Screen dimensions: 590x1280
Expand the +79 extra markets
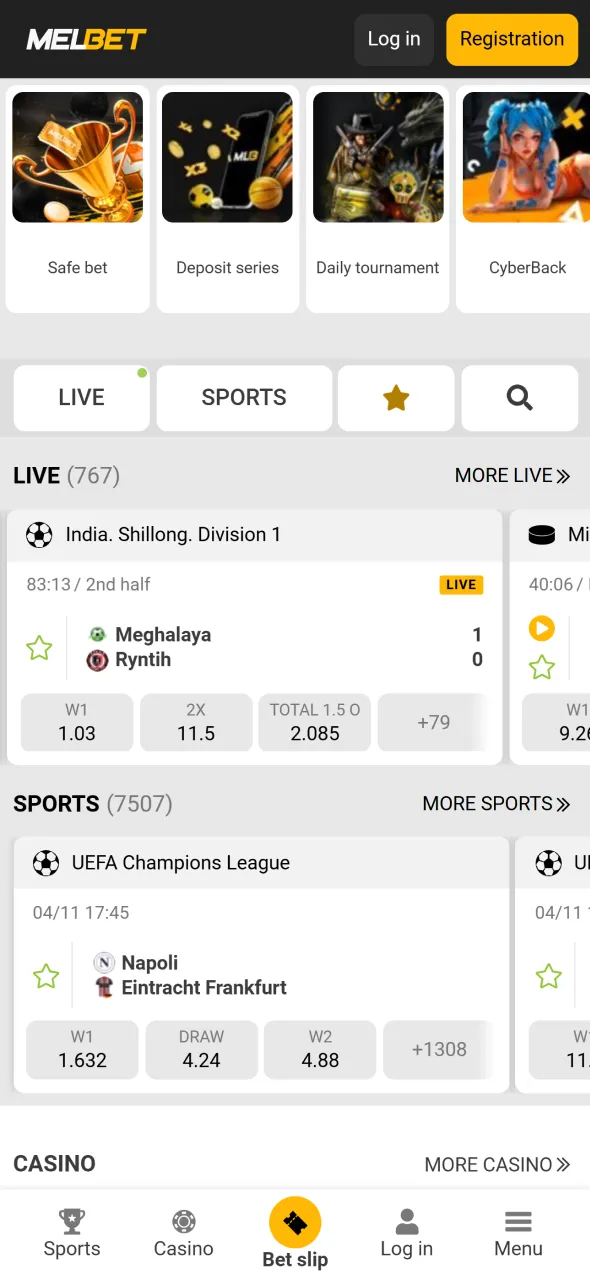tap(434, 721)
